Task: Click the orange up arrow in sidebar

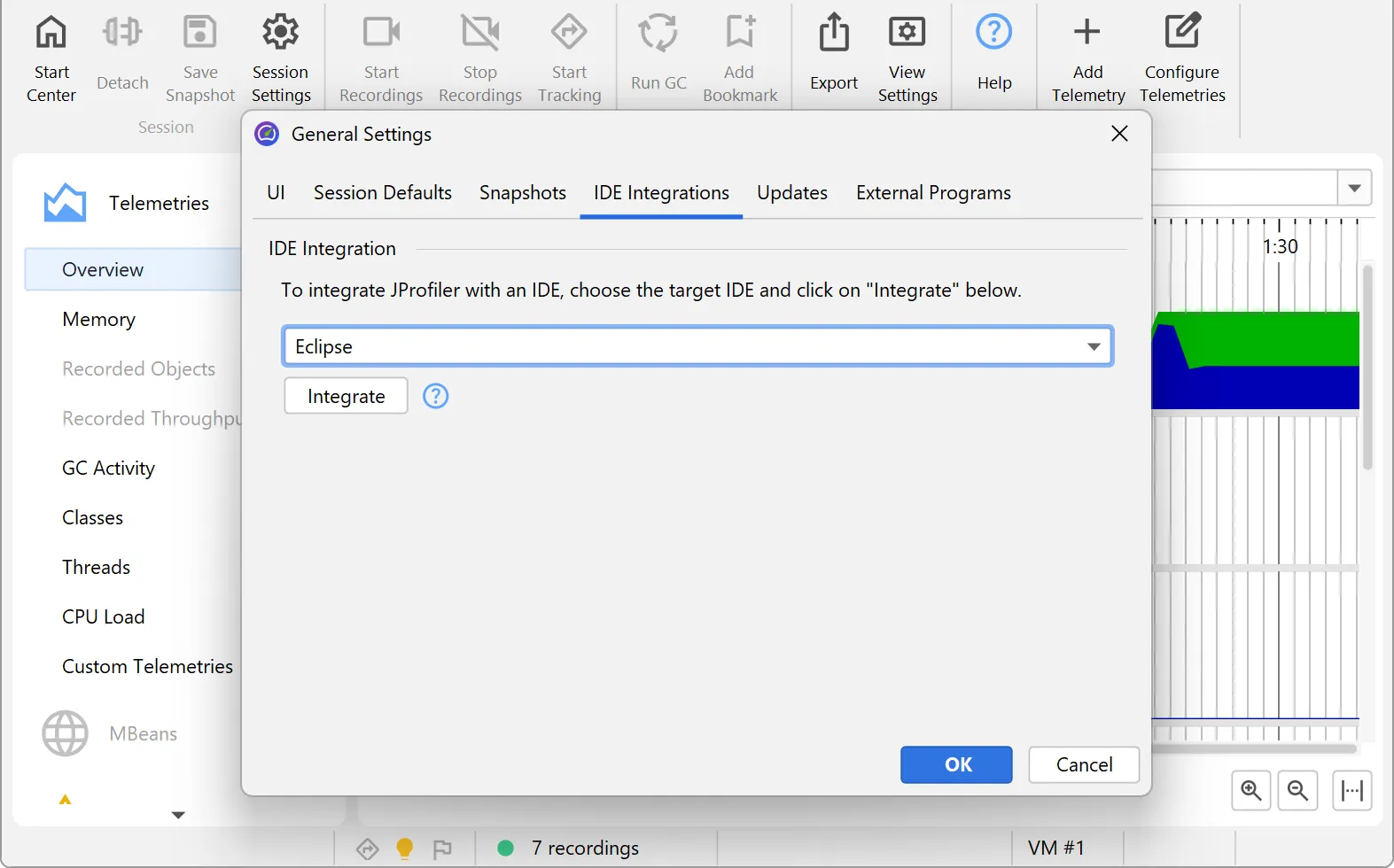Action: click(x=65, y=800)
